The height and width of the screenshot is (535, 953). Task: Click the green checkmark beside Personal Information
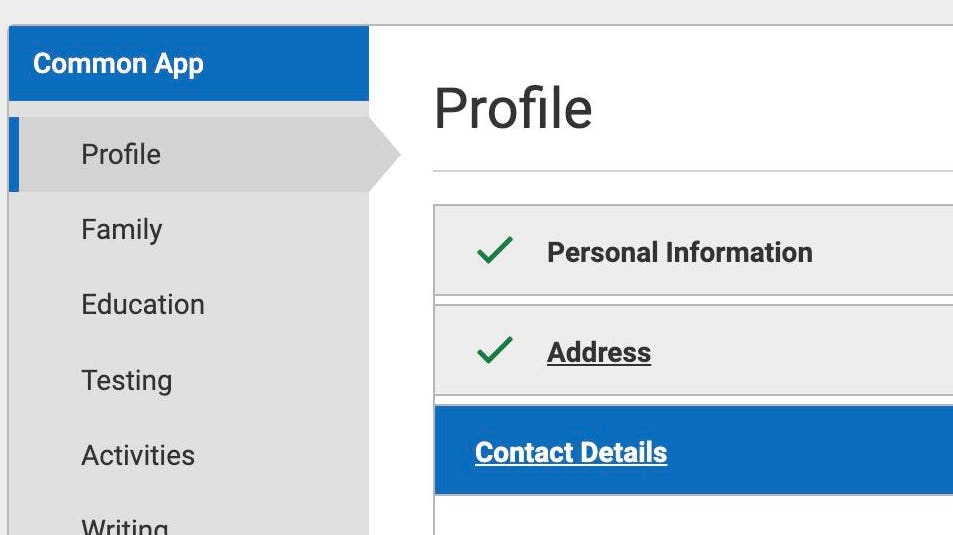click(495, 251)
